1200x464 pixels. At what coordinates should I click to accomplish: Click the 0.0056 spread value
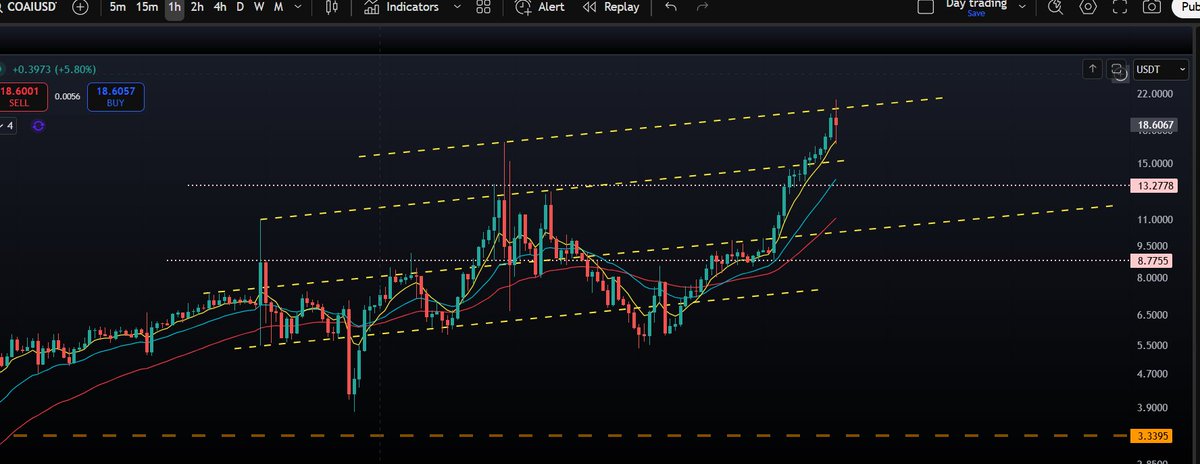pyautogui.click(x=67, y=97)
